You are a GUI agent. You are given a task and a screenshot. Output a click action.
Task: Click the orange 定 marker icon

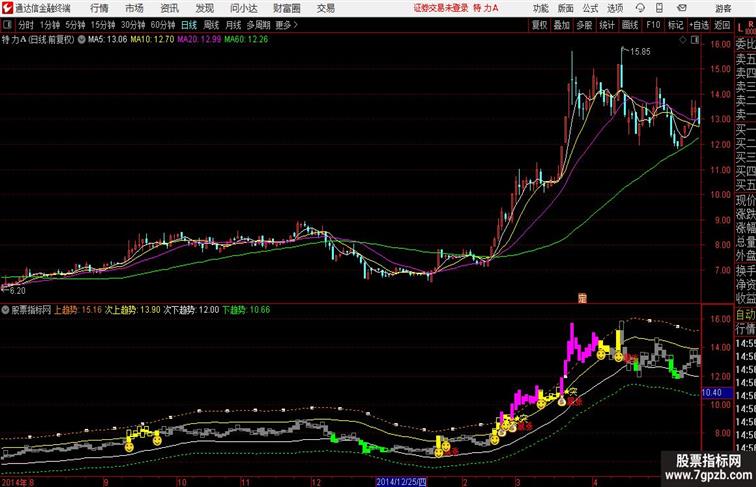(582, 298)
